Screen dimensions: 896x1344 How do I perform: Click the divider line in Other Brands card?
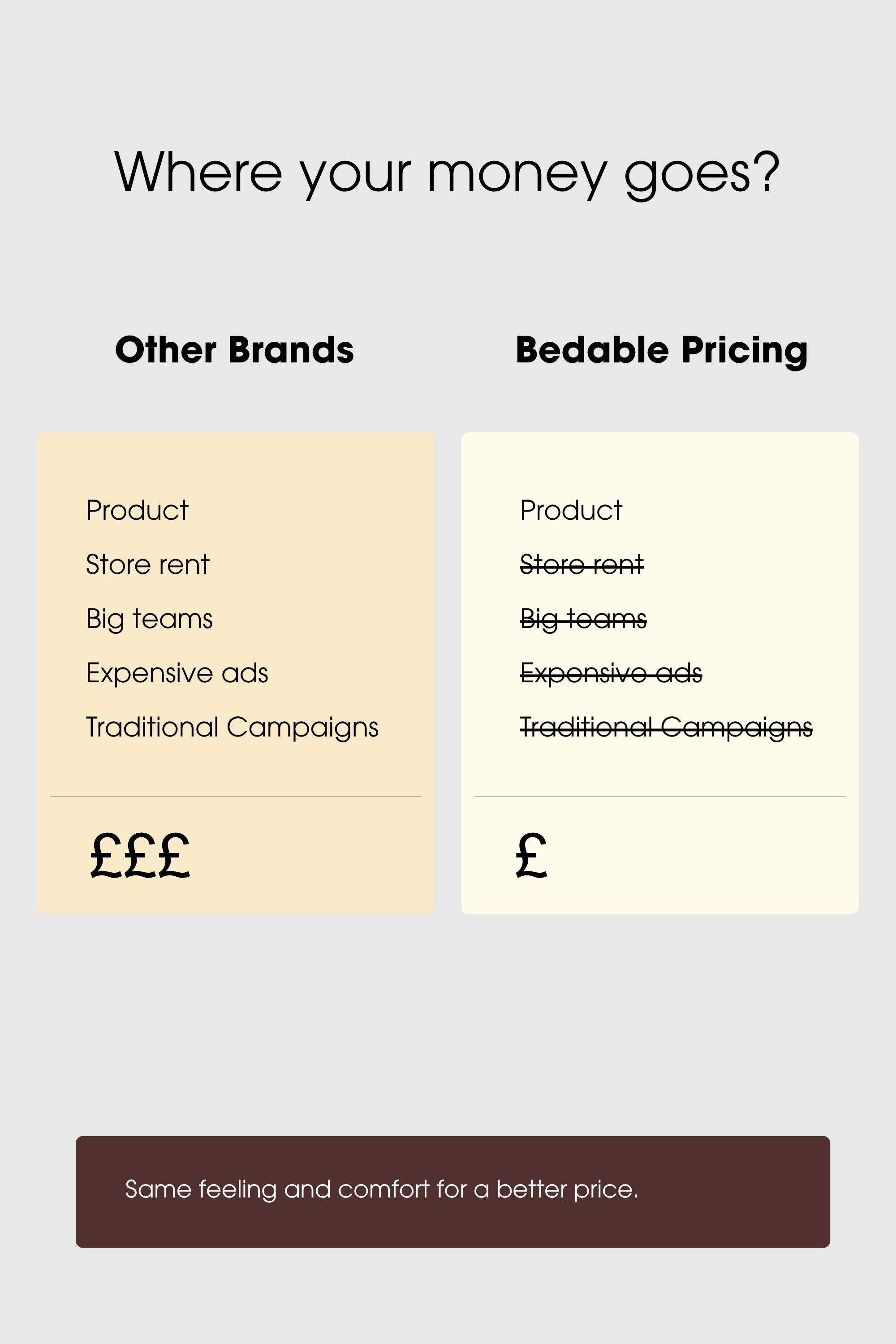pos(236,797)
